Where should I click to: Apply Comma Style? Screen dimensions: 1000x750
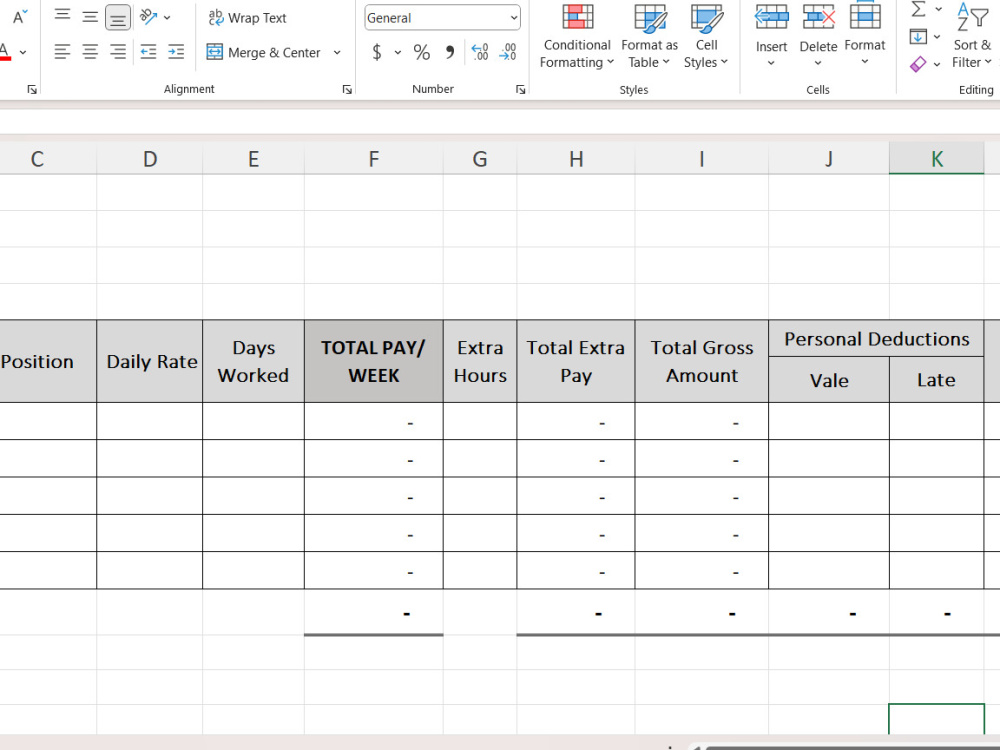tap(450, 52)
